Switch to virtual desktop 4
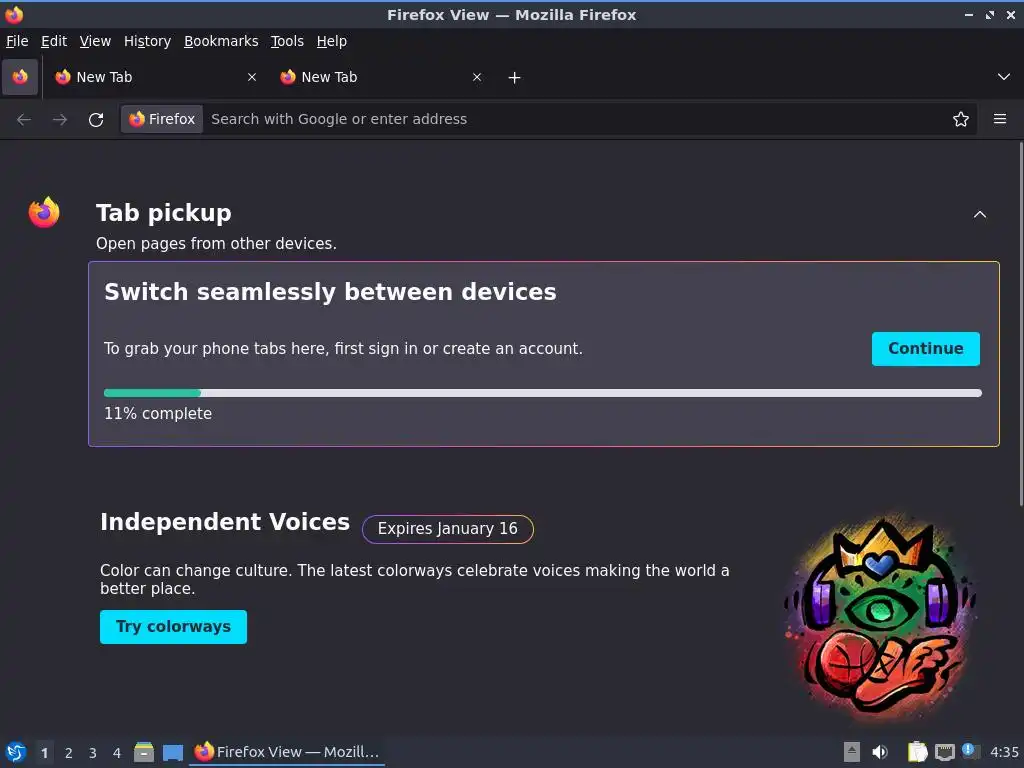 tap(117, 753)
